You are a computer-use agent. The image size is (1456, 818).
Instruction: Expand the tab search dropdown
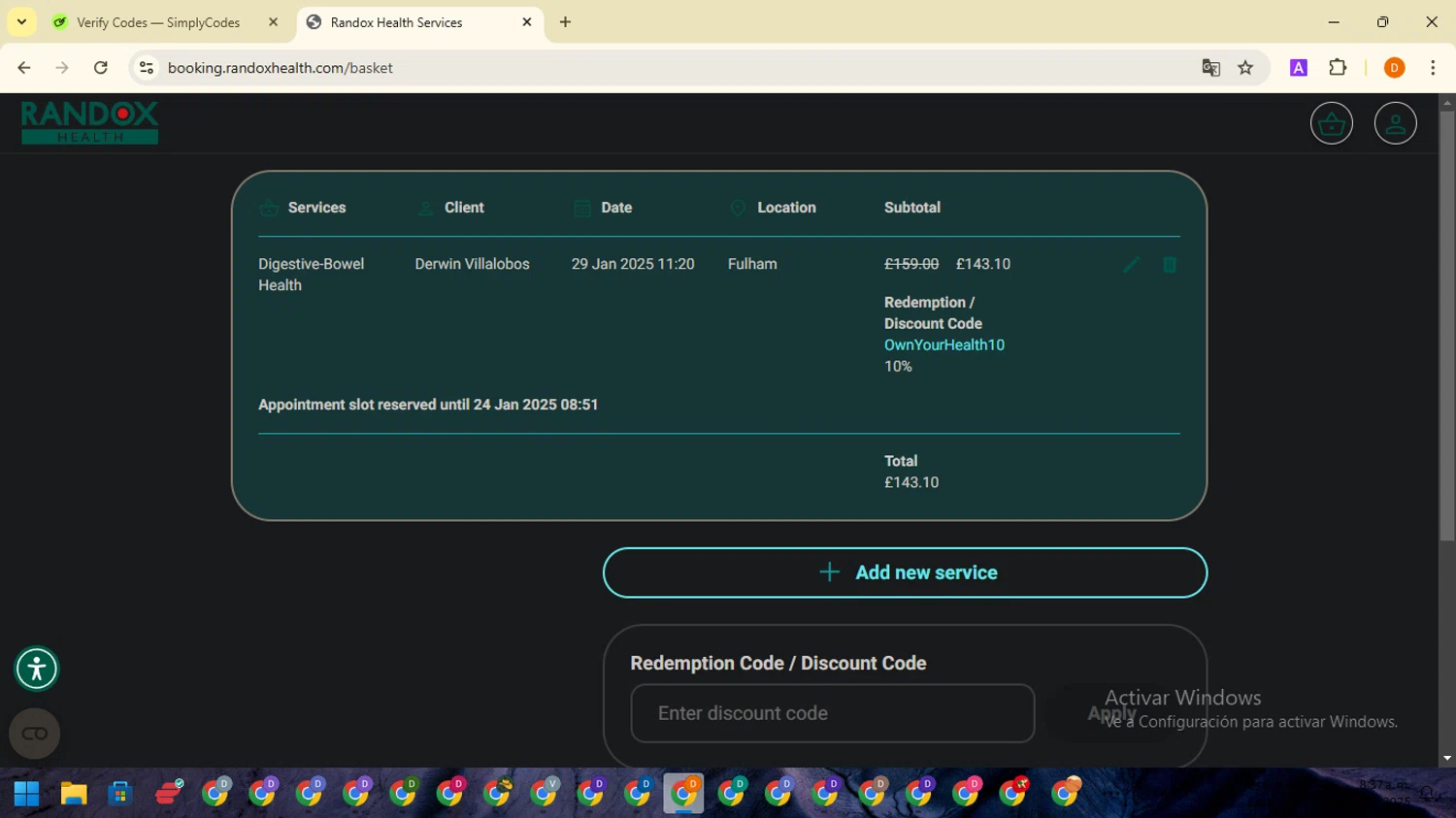[21, 22]
